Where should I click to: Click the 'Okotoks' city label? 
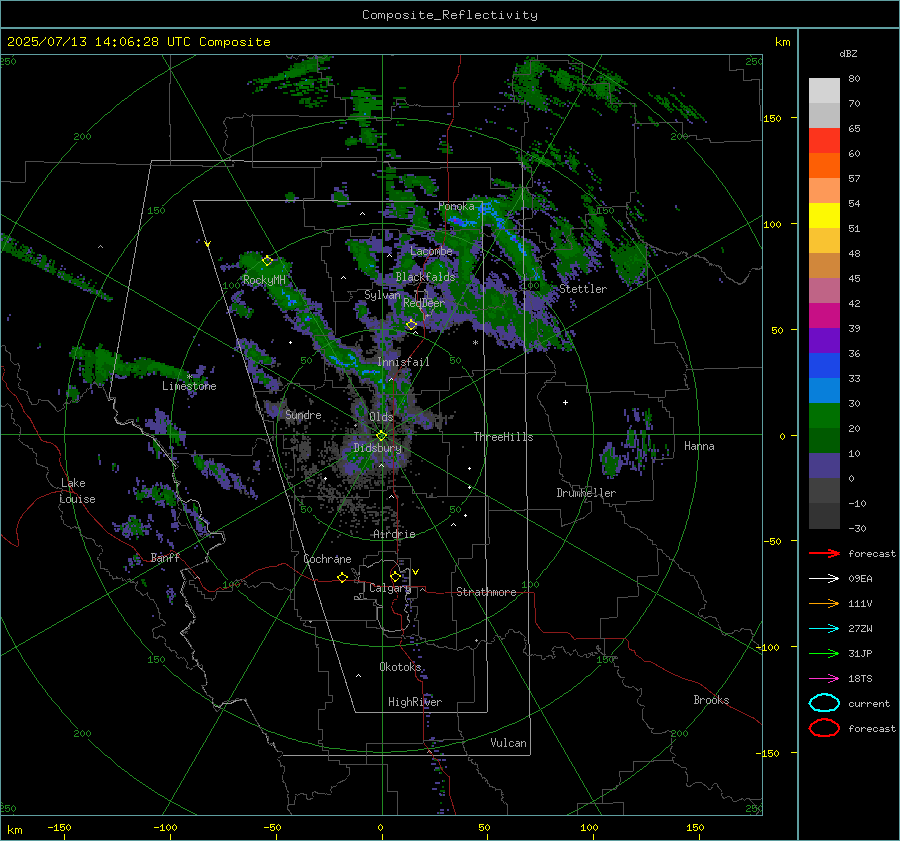(400, 667)
